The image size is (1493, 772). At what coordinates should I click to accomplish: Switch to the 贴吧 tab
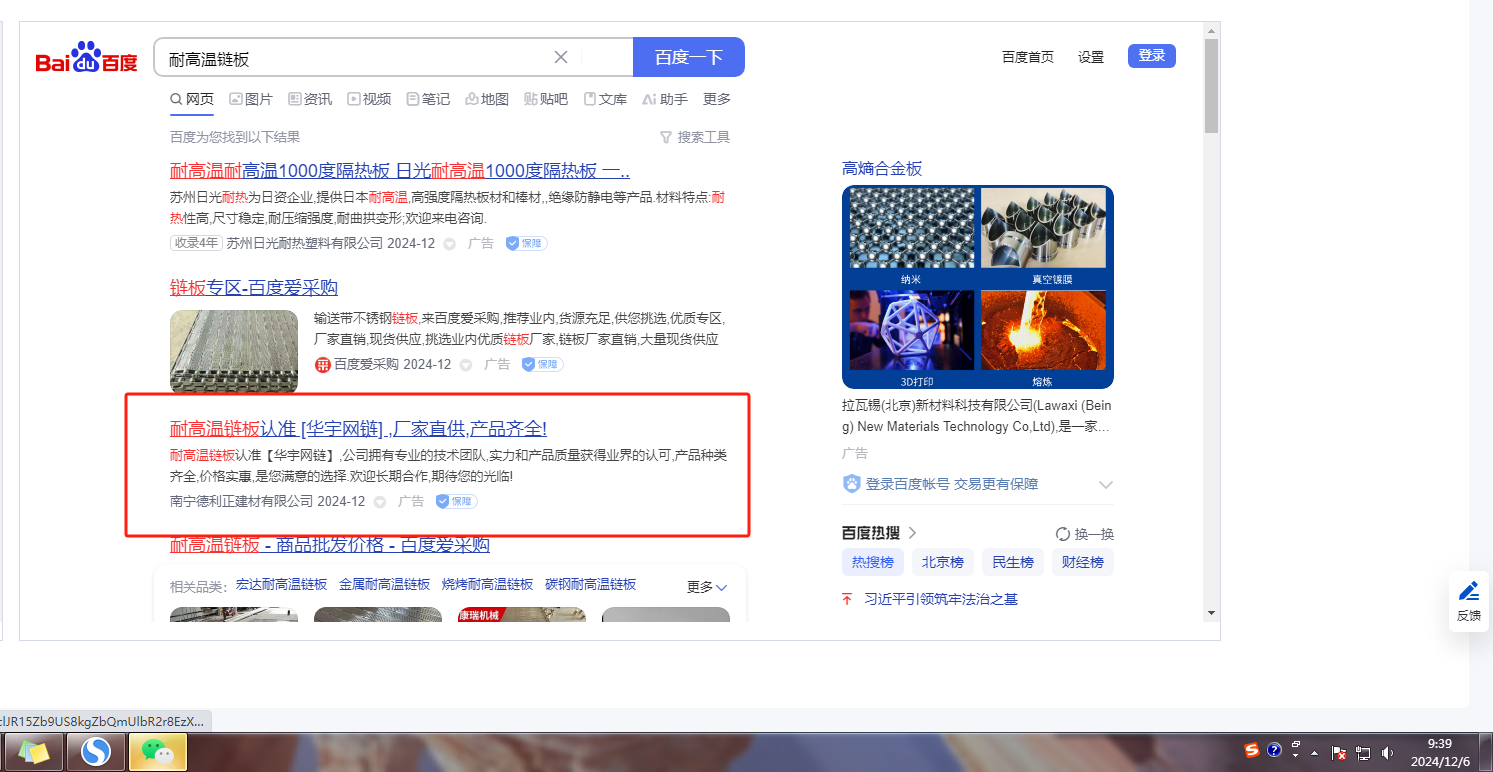(546, 99)
